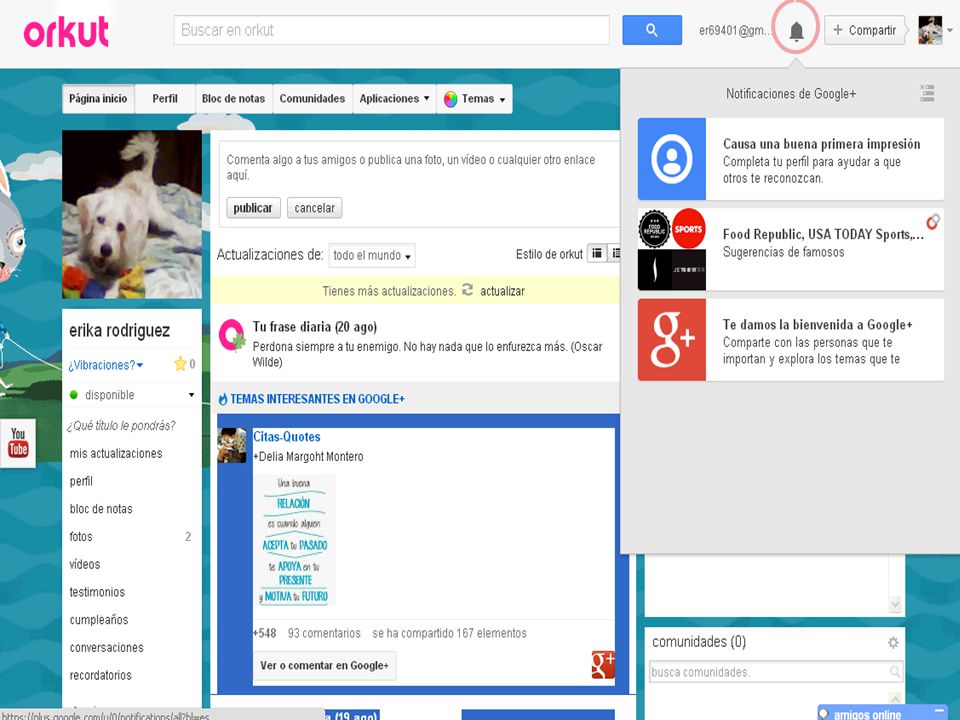The width and height of the screenshot is (960, 720).
Task: Click the dog profile photo
Action: 132,214
